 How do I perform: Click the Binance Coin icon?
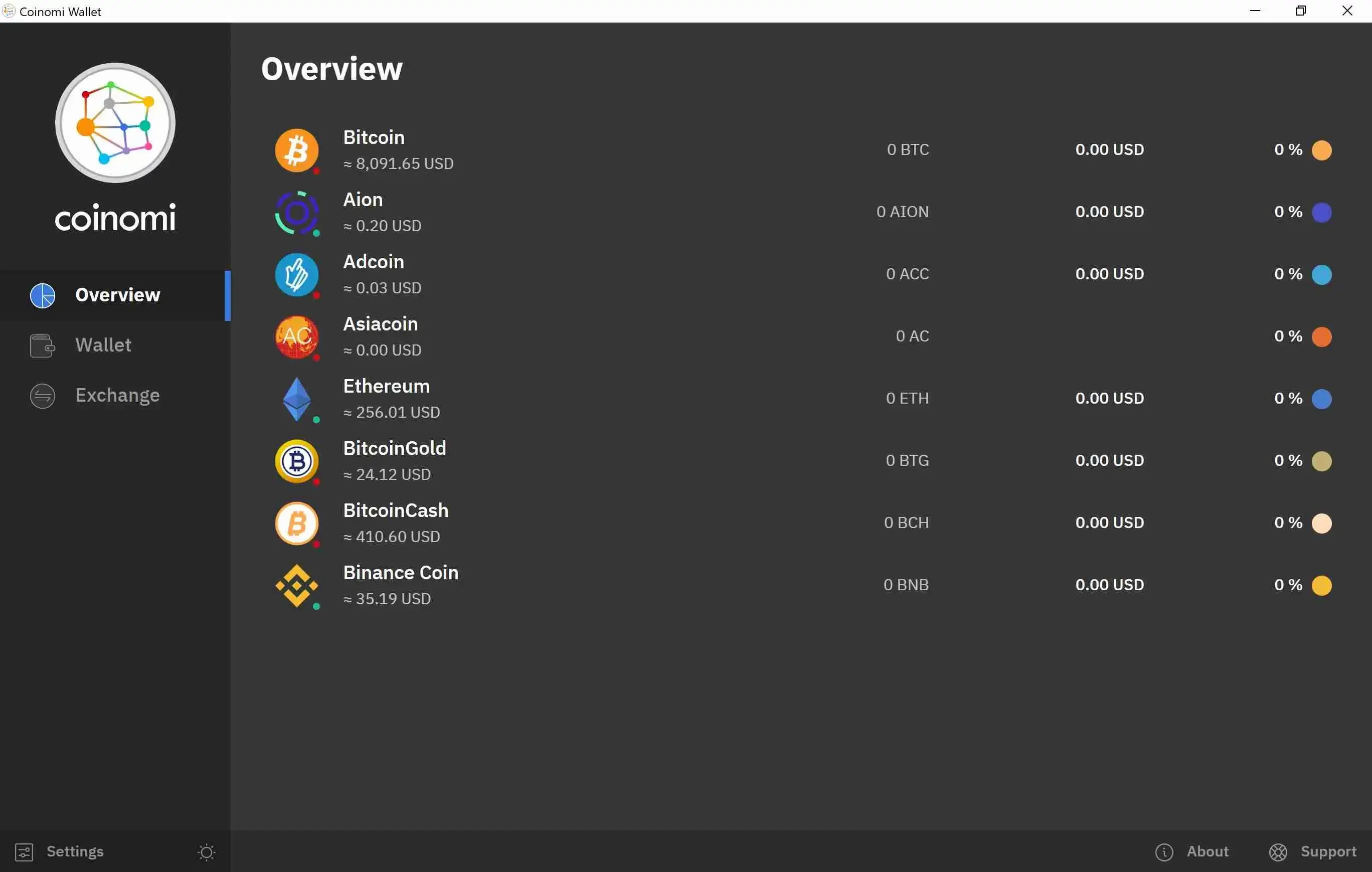(x=297, y=585)
